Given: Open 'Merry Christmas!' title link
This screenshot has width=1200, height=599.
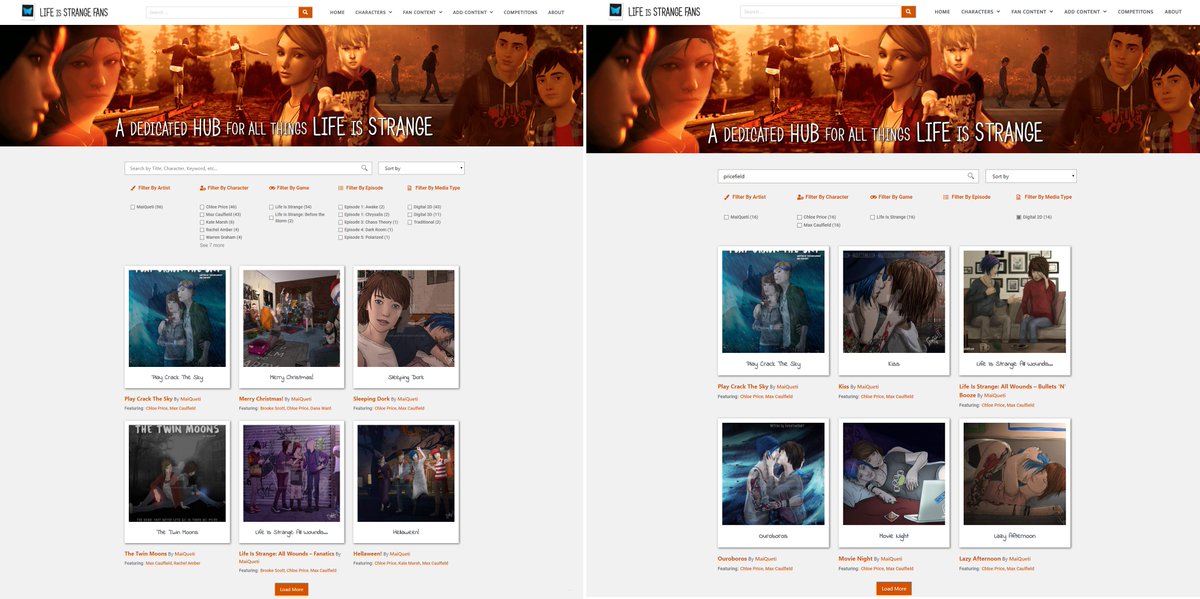Looking at the screenshot, I should click(x=261, y=398).
